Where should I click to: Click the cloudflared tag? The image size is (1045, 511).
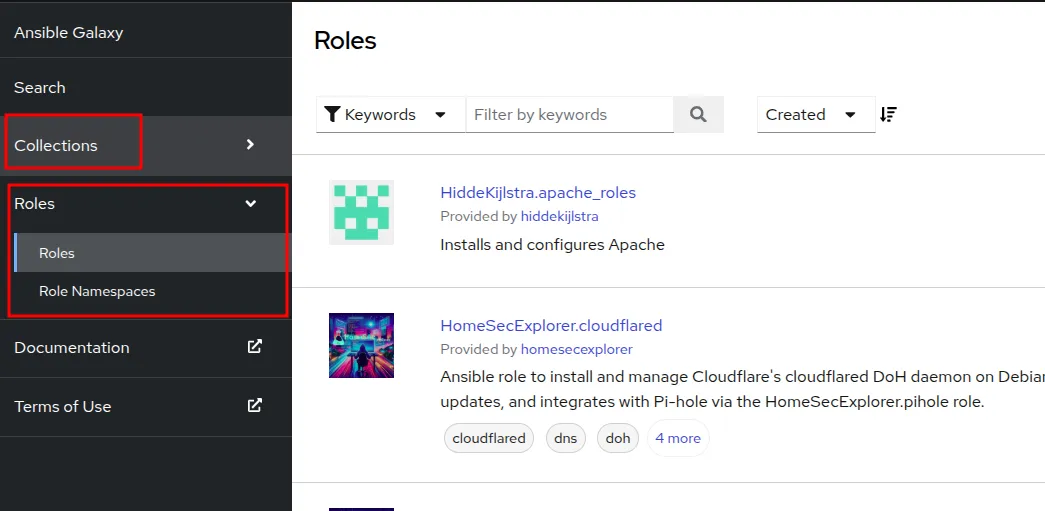click(489, 438)
